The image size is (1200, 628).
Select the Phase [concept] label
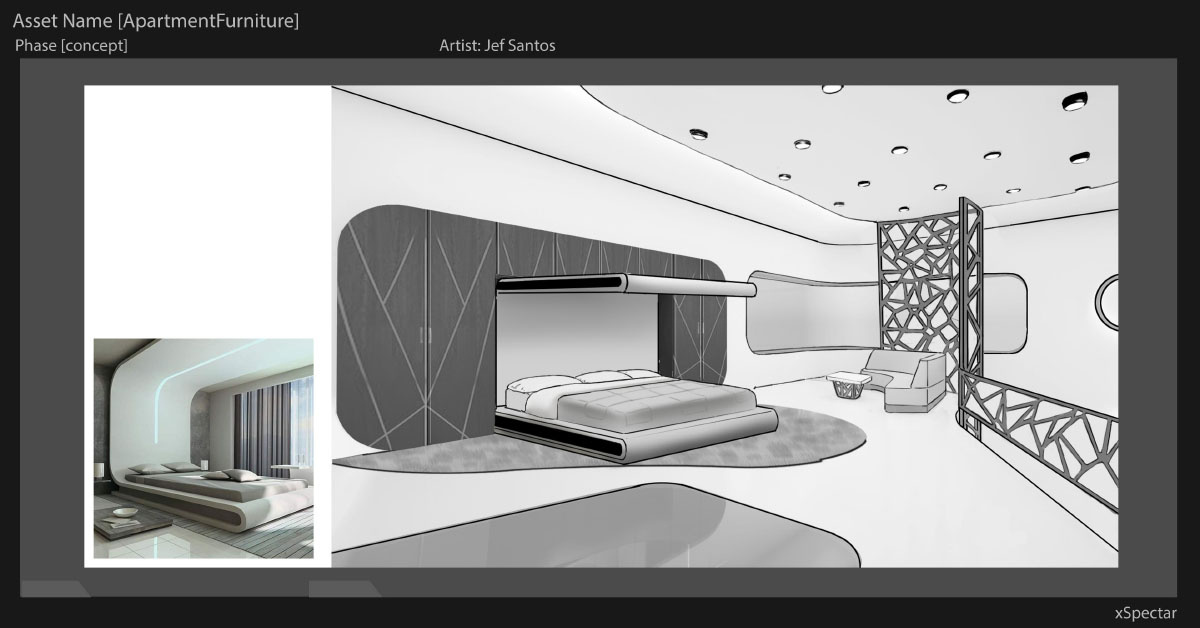[71, 46]
